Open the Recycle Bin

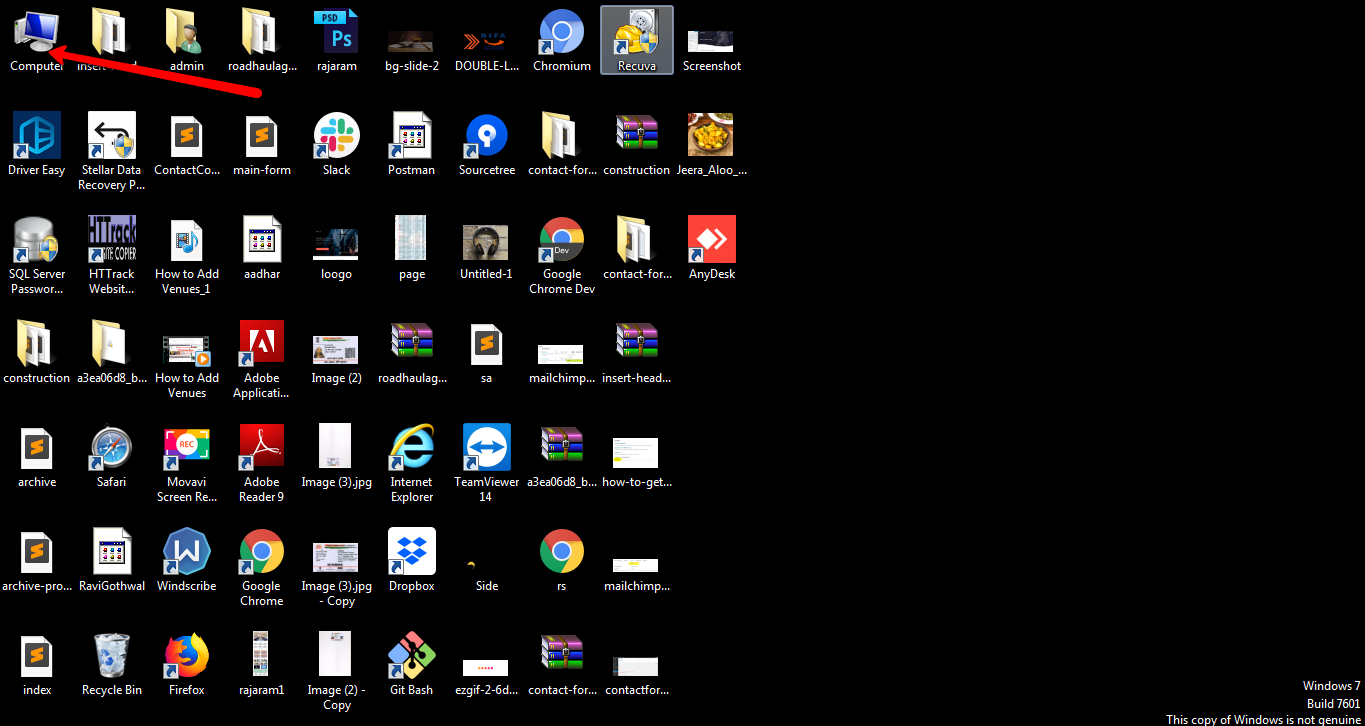point(112,664)
